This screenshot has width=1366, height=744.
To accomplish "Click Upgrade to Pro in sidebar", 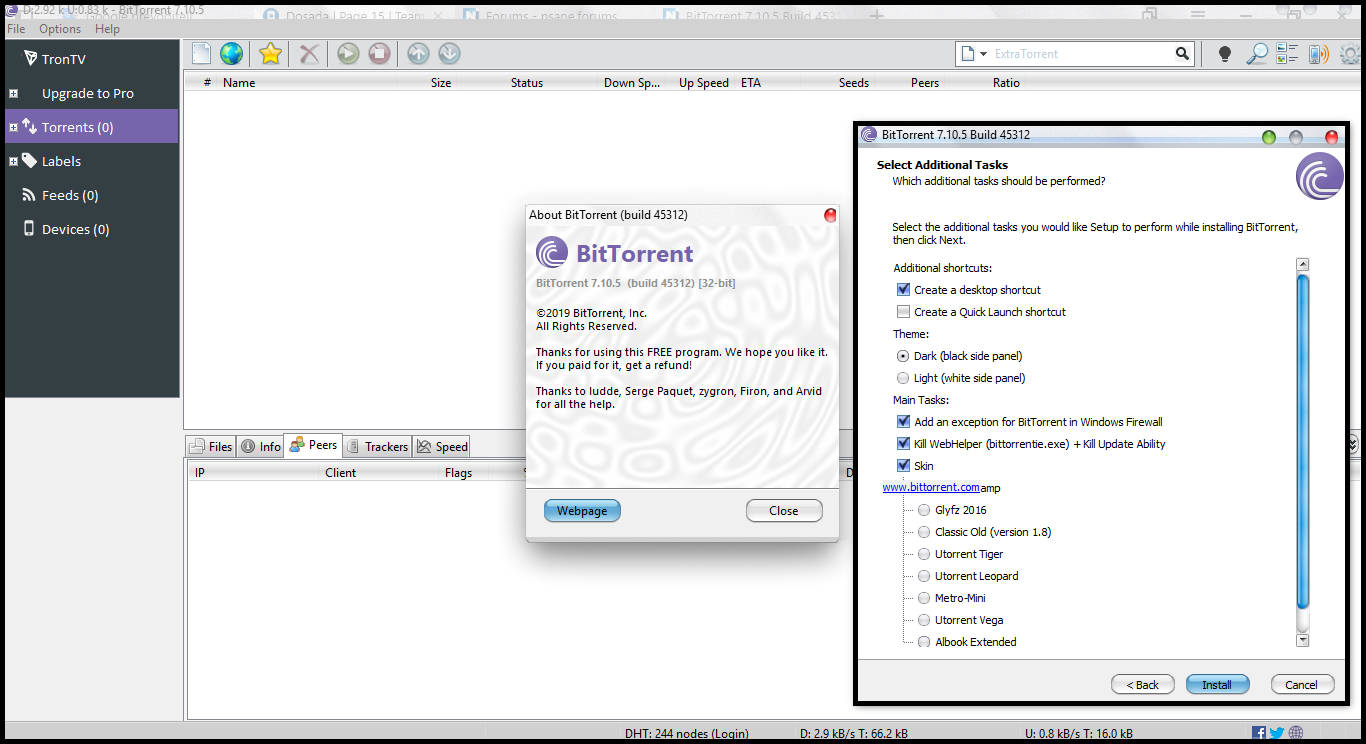I will pyautogui.click(x=88, y=93).
